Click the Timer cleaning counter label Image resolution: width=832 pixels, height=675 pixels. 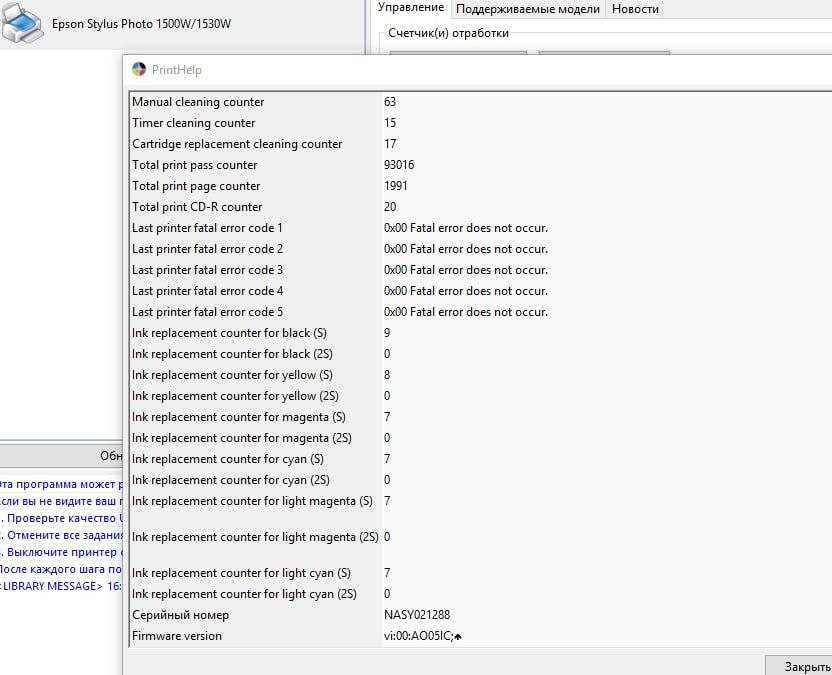coord(194,123)
